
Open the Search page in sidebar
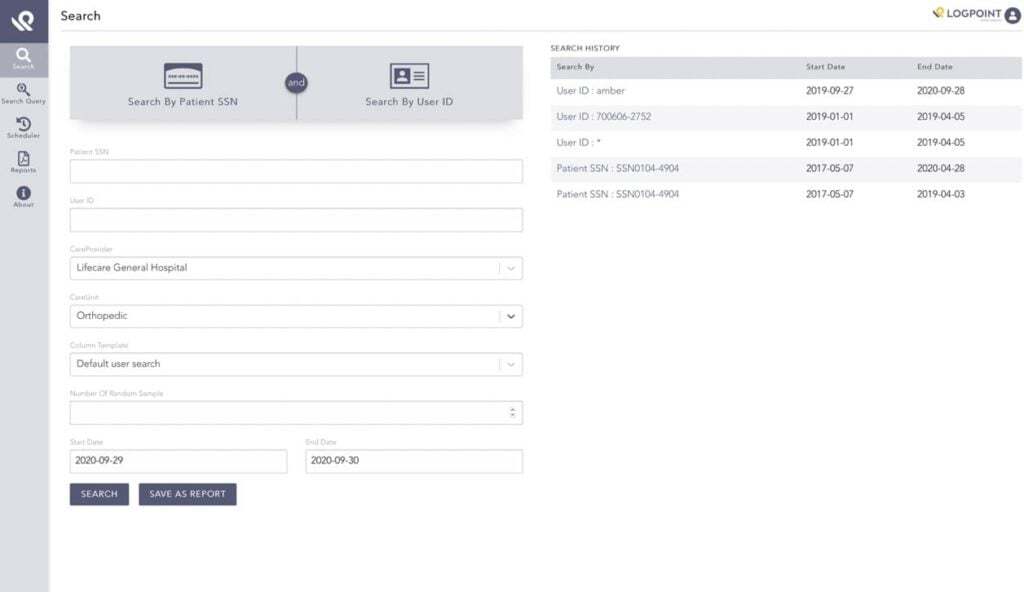(x=23, y=57)
